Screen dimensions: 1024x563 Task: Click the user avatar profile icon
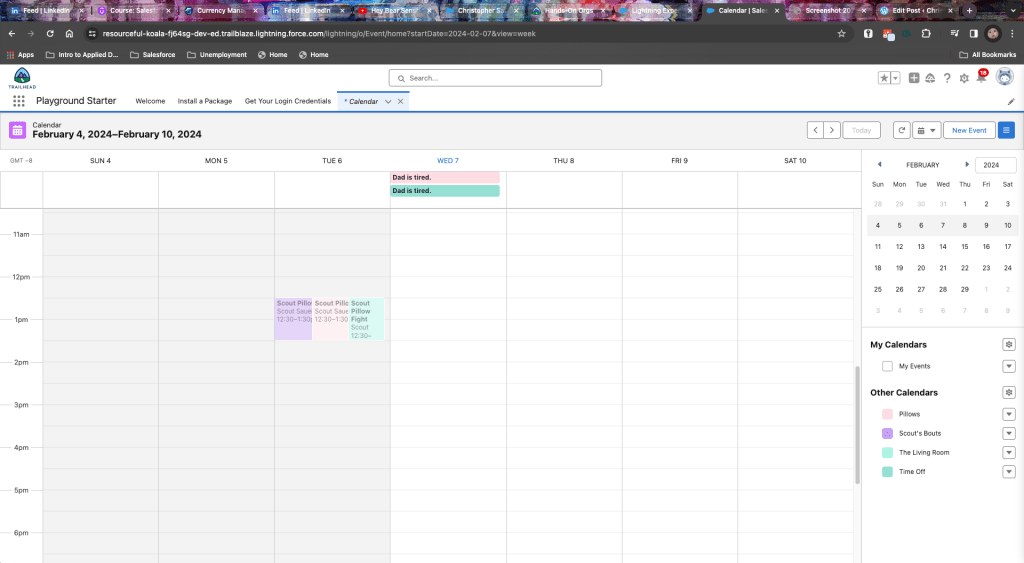click(x=1004, y=78)
